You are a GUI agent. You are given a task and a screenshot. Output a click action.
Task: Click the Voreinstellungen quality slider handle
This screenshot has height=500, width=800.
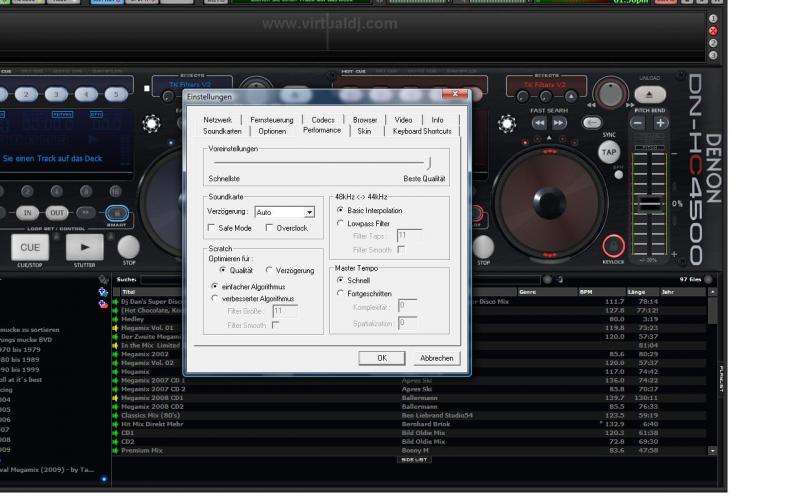429,163
